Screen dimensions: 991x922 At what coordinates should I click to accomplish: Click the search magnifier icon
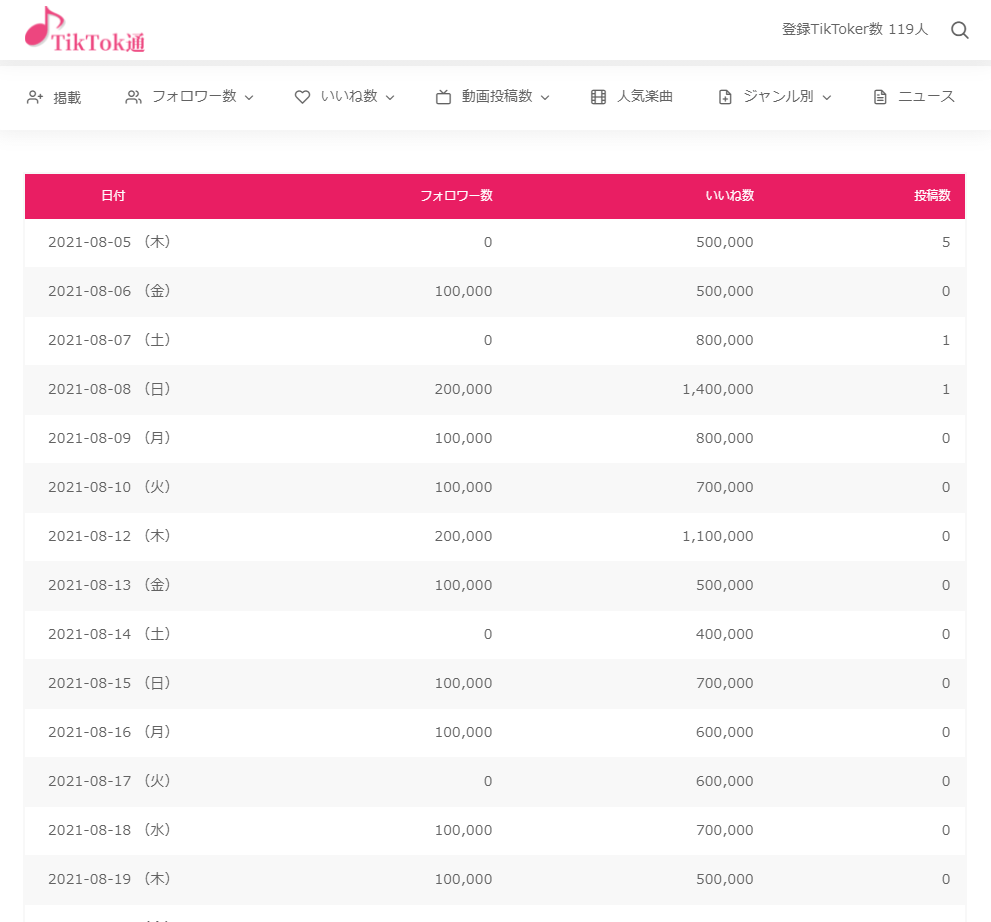click(959, 29)
